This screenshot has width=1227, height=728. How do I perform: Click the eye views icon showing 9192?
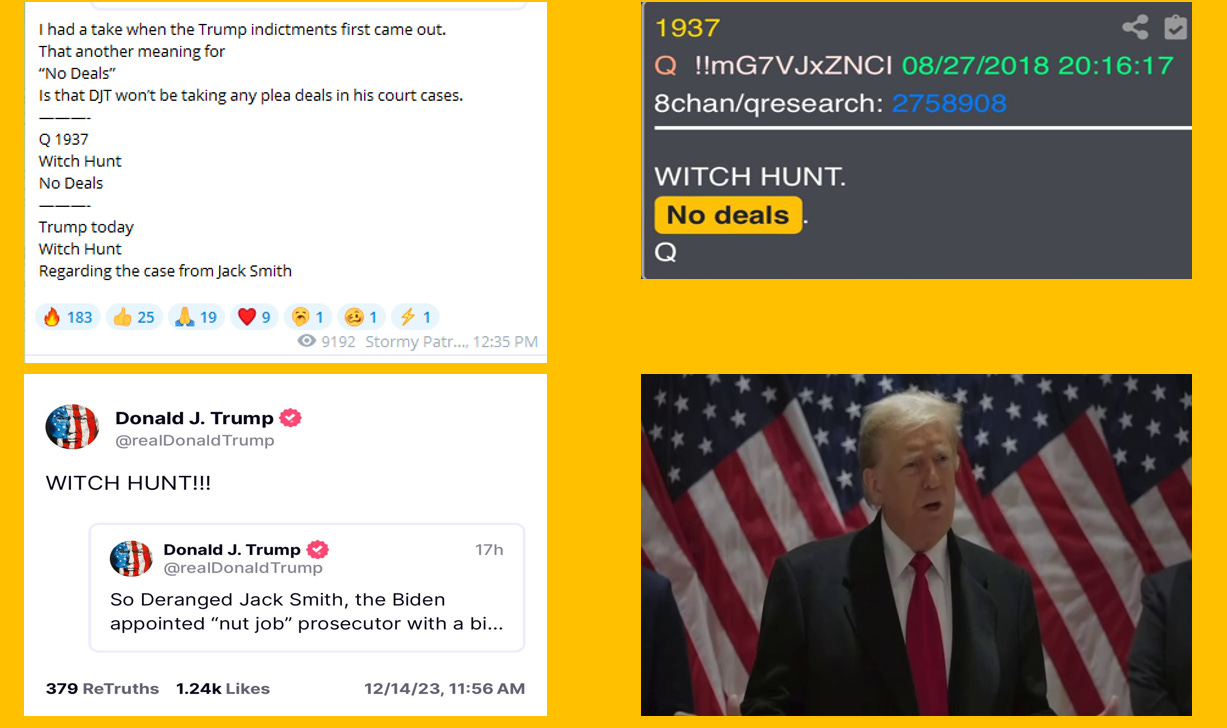pos(307,342)
